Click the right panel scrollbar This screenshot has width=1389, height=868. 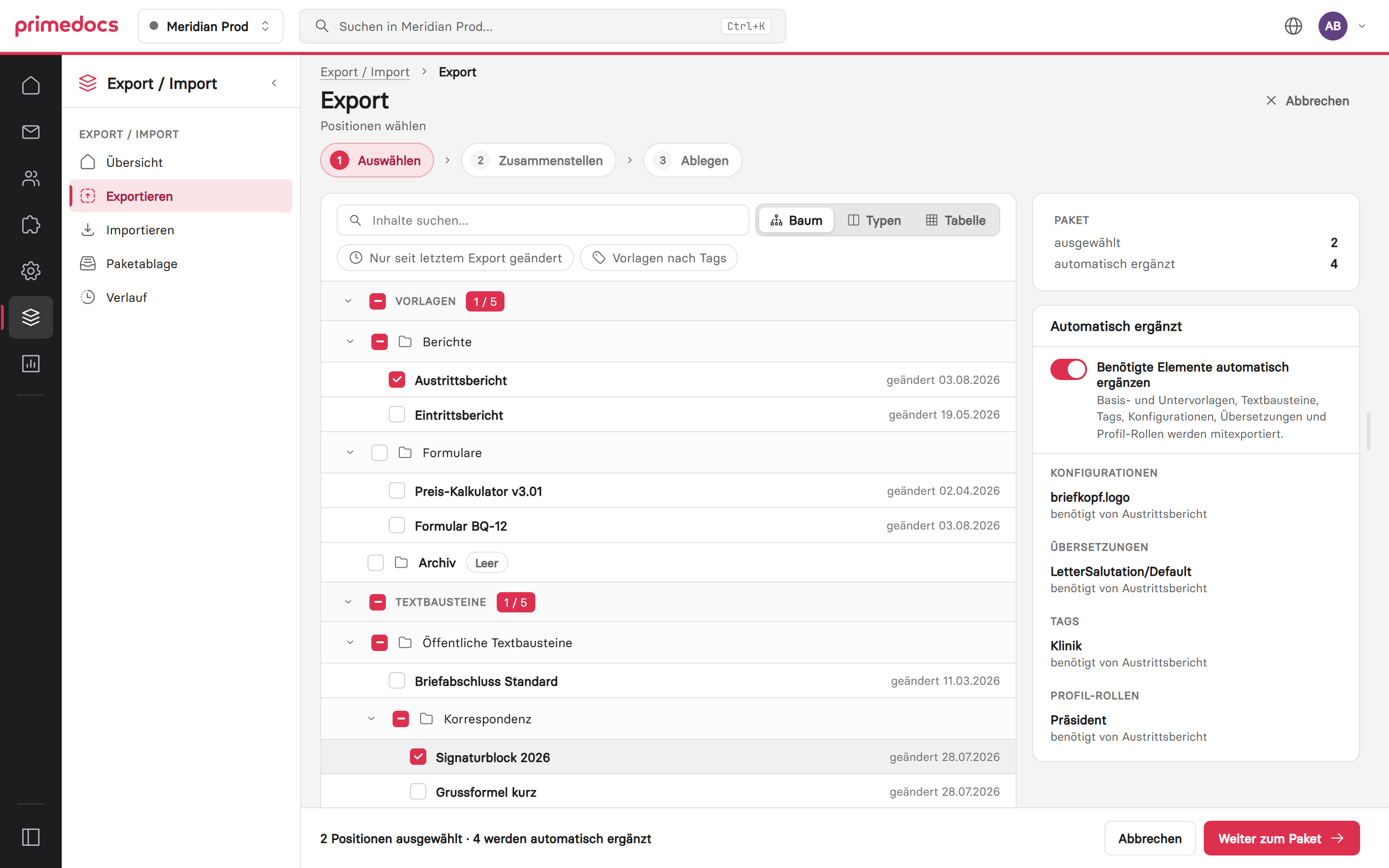coord(1369,431)
